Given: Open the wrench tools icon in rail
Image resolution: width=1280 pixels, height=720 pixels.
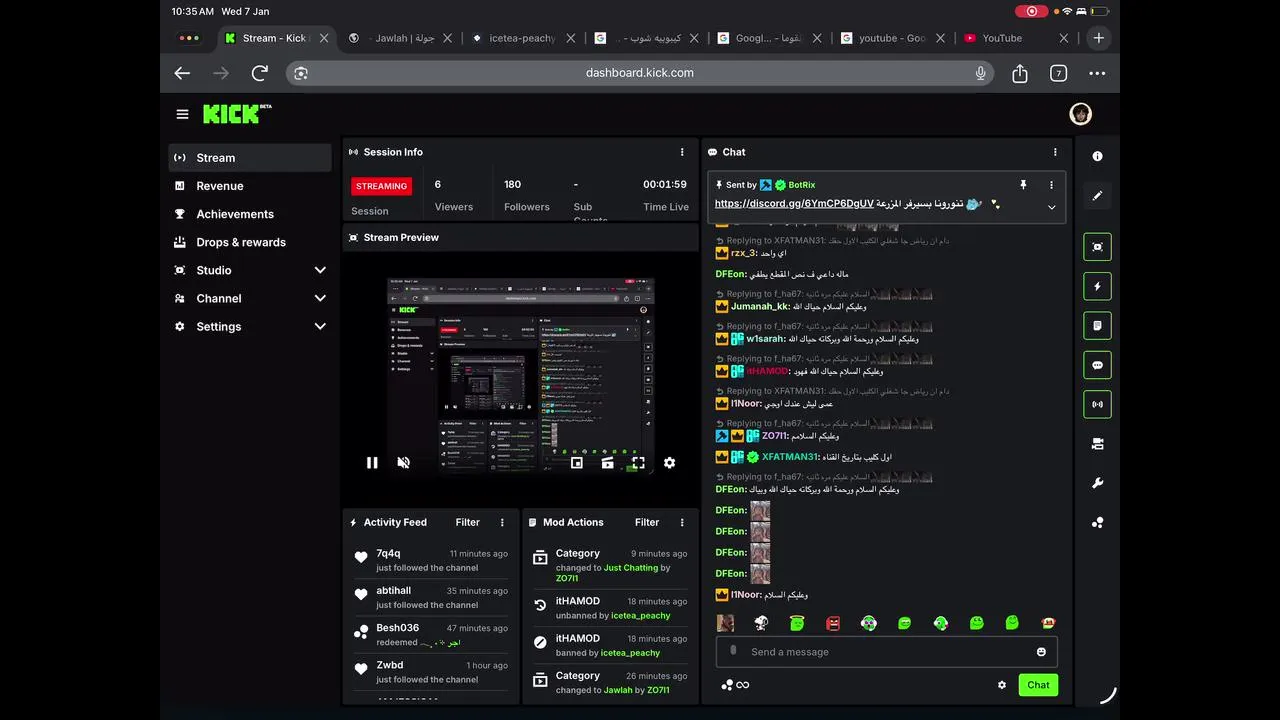Looking at the screenshot, I should (1097, 484).
